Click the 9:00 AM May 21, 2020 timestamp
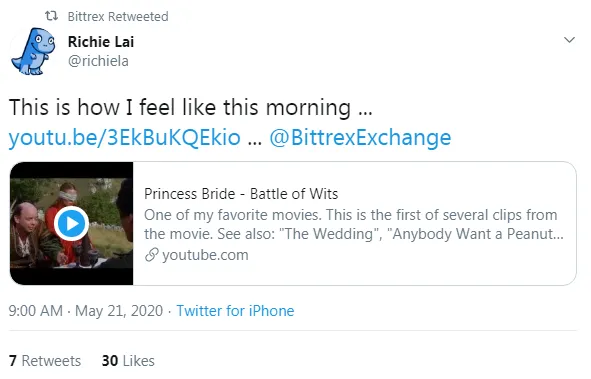Viewport: 591px width, 379px height. [86, 311]
